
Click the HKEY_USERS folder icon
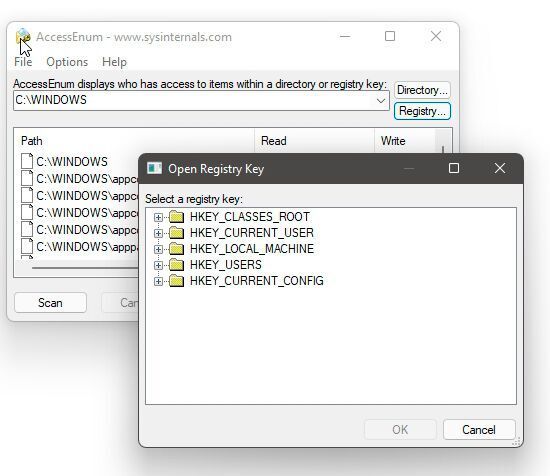click(176, 265)
